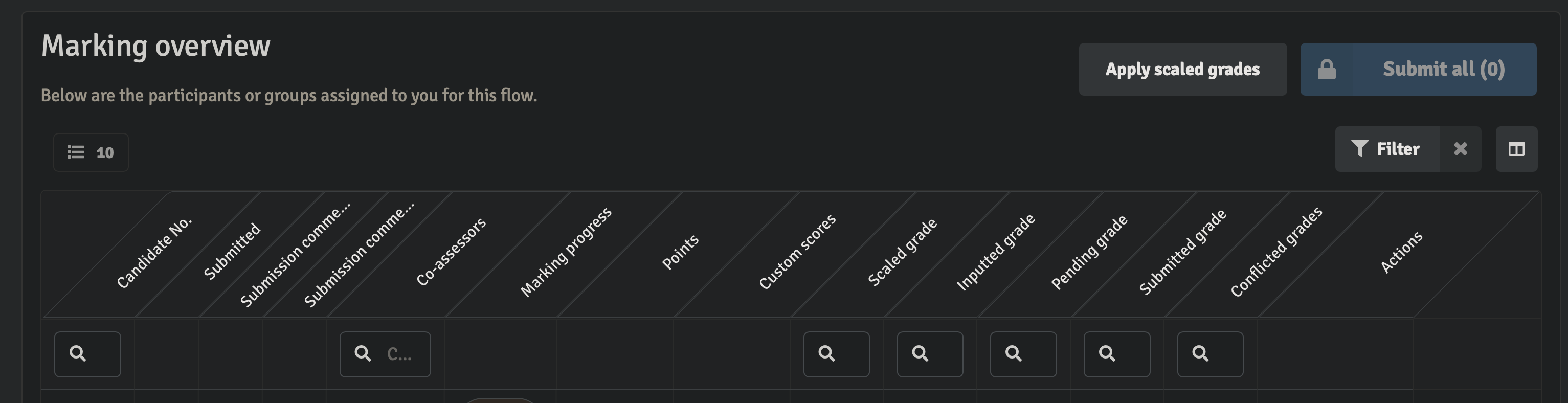Click the Submit all (0) button
Image resolution: width=1568 pixels, height=403 pixels.
pos(1418,70)
